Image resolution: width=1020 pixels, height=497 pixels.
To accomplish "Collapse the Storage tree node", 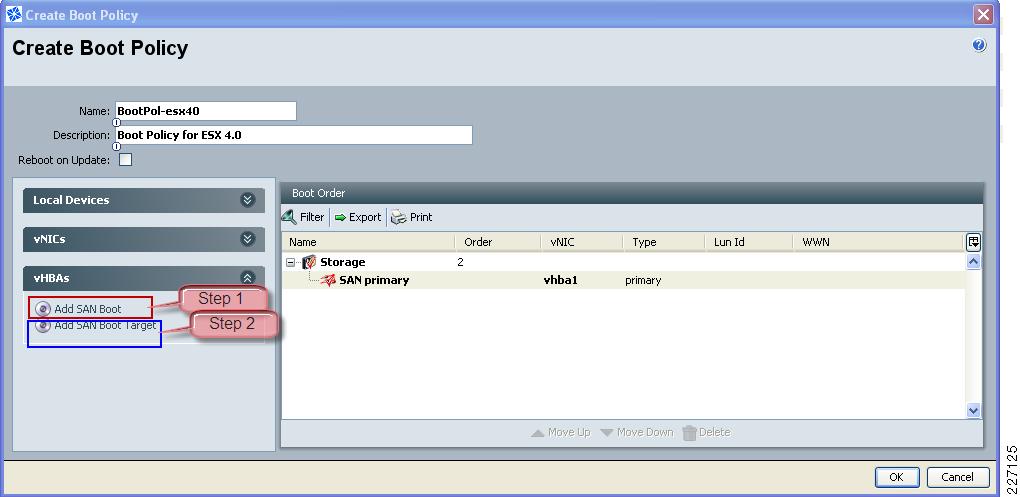I will (x=291, y=263).
